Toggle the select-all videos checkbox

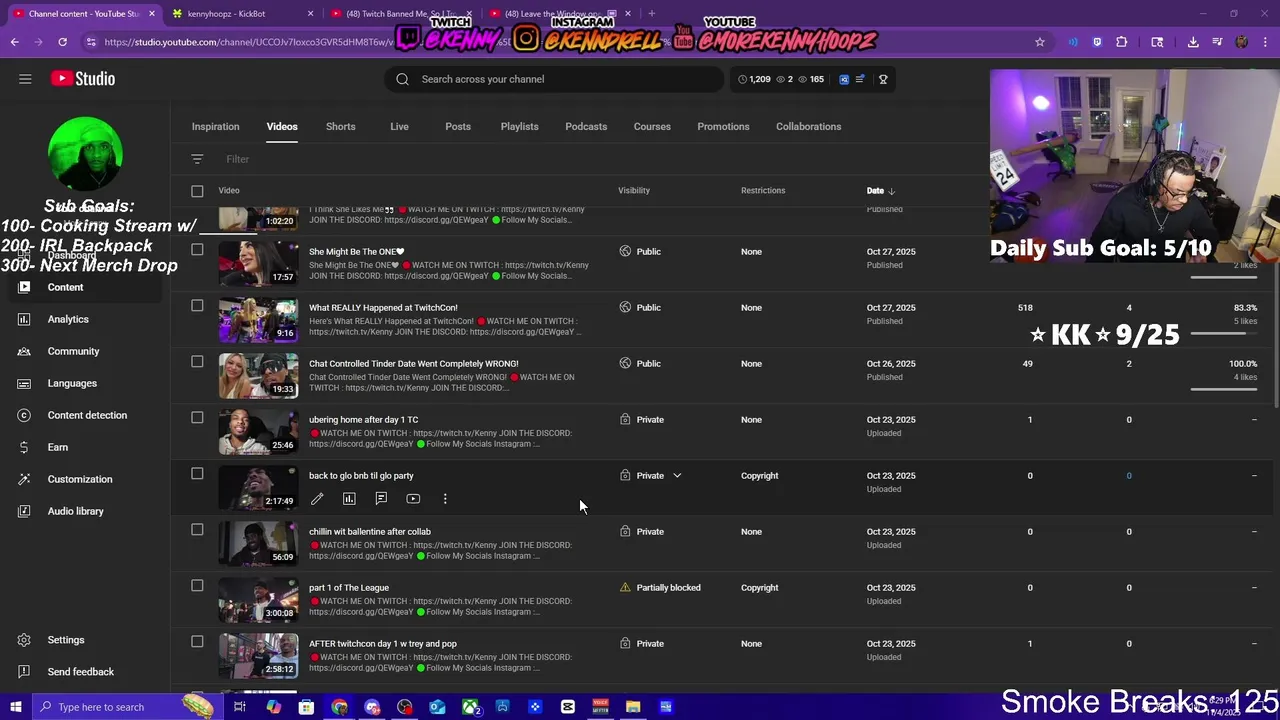pos(197,191)
